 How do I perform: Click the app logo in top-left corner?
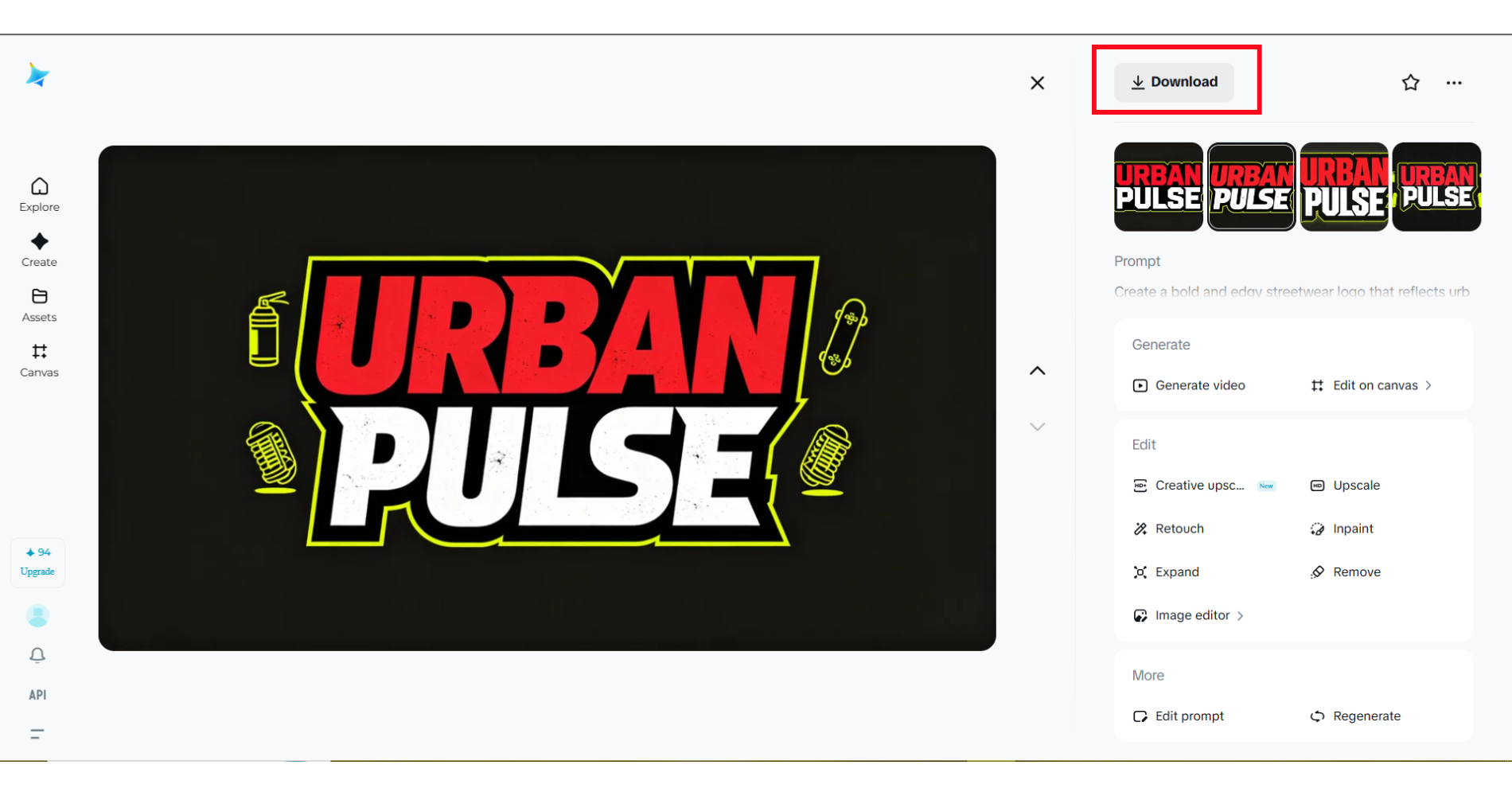click(37, 75)
